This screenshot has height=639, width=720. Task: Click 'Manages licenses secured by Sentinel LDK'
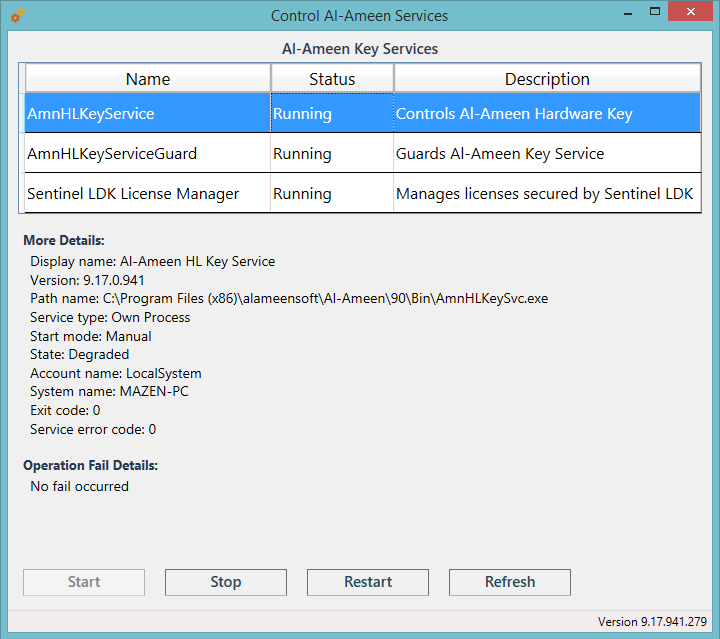(544, 194)
